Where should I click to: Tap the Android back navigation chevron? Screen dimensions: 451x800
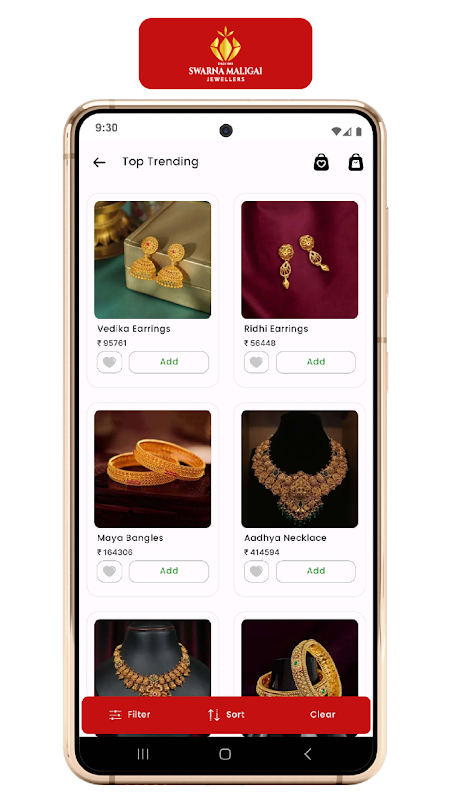[x=307, y=754]
